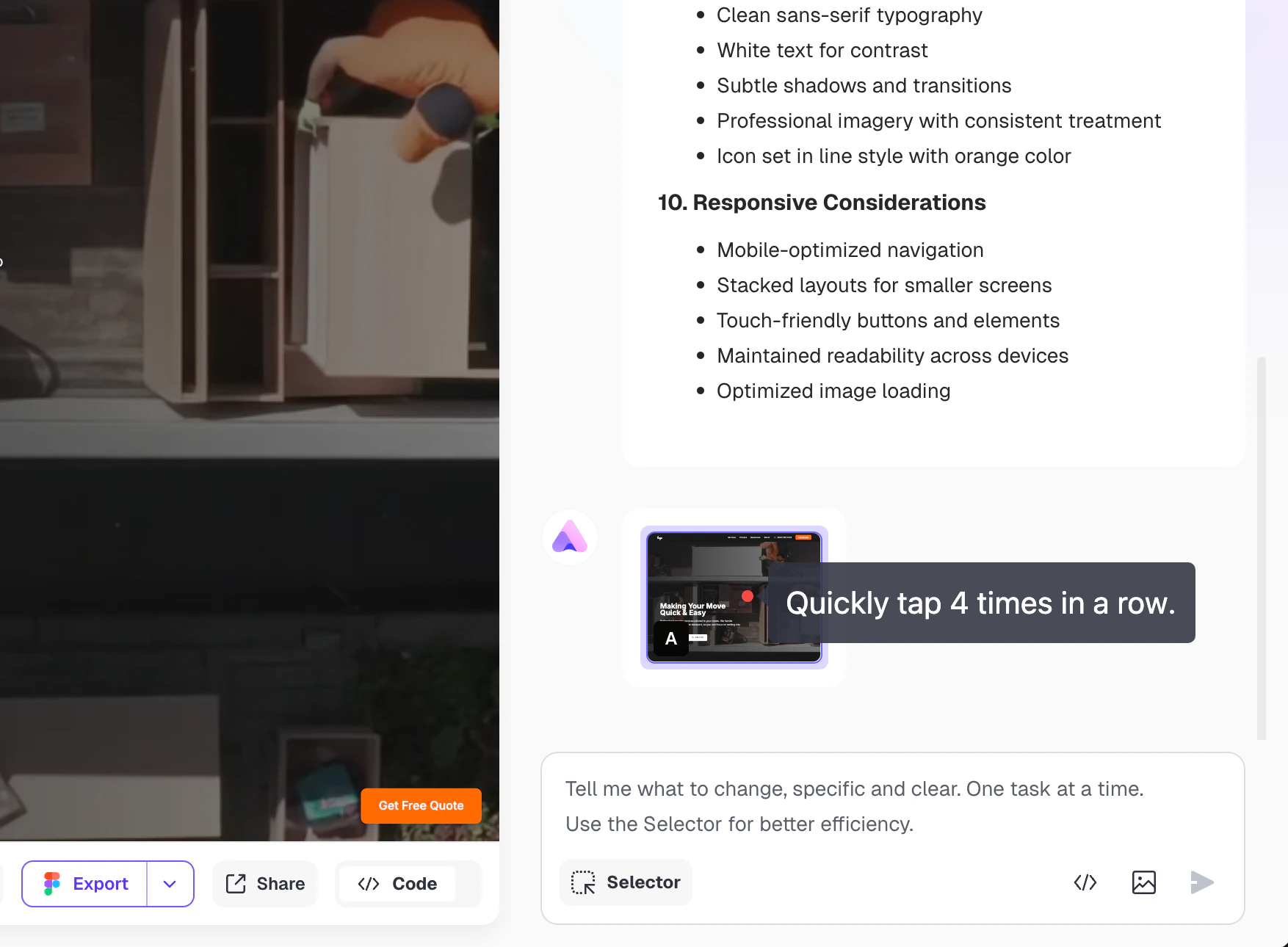Focus the chat prompt input field
This screenshot has width=1288, height=947.
(x=892, y=805)
